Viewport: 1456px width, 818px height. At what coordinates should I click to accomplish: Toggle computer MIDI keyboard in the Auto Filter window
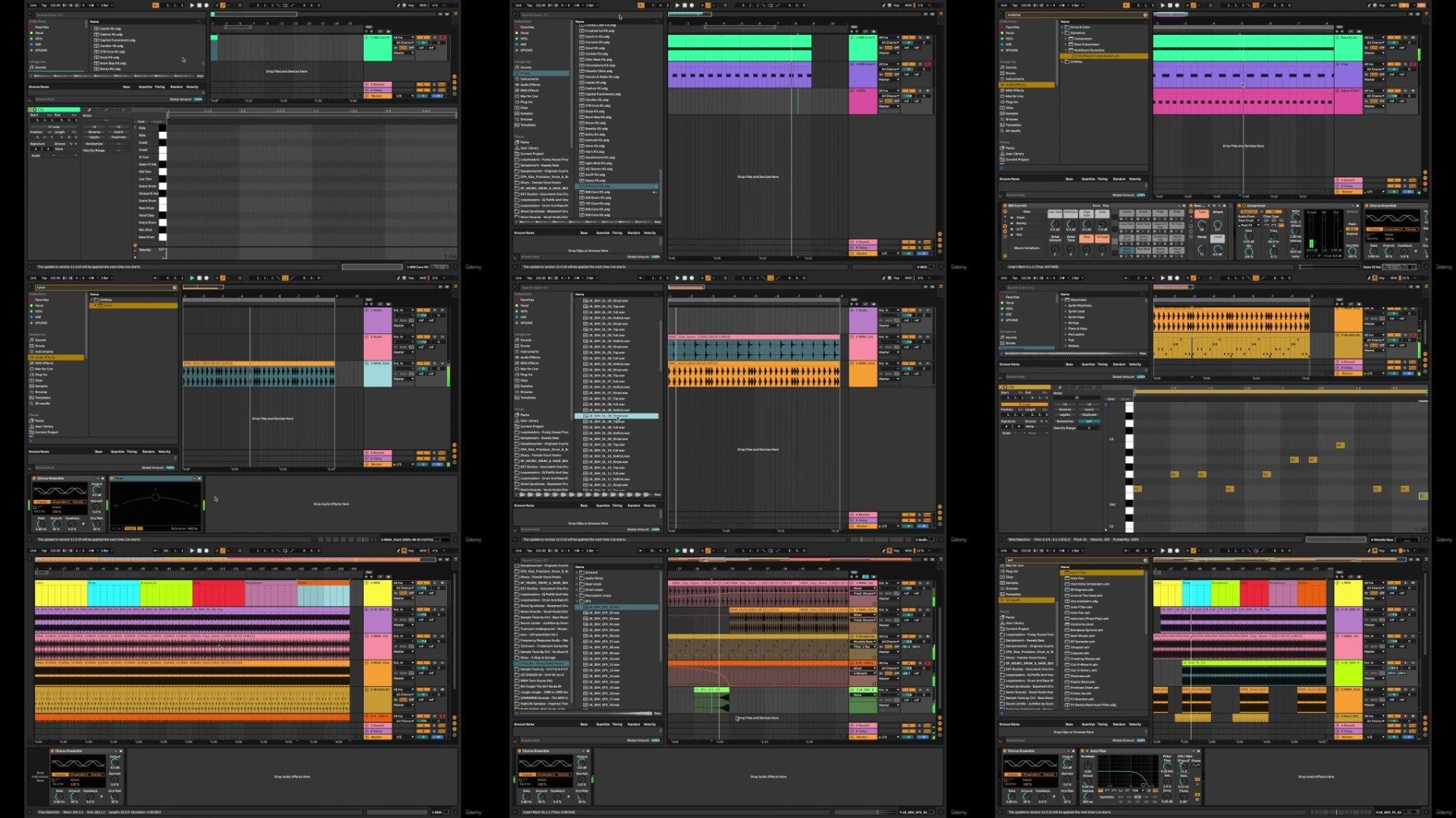(1375, 550)
